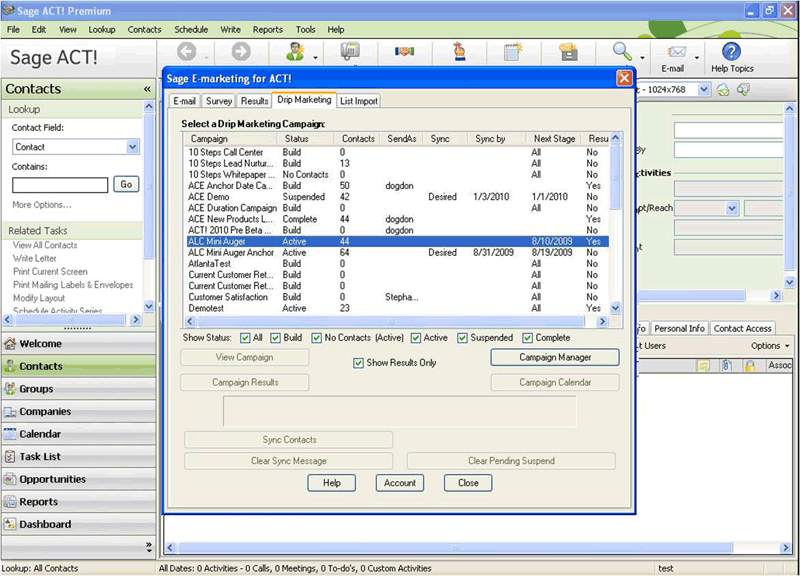Open dropdown arrow next to New Contact icon
Viewport: 800px width, 576px height.
point(315,58)
